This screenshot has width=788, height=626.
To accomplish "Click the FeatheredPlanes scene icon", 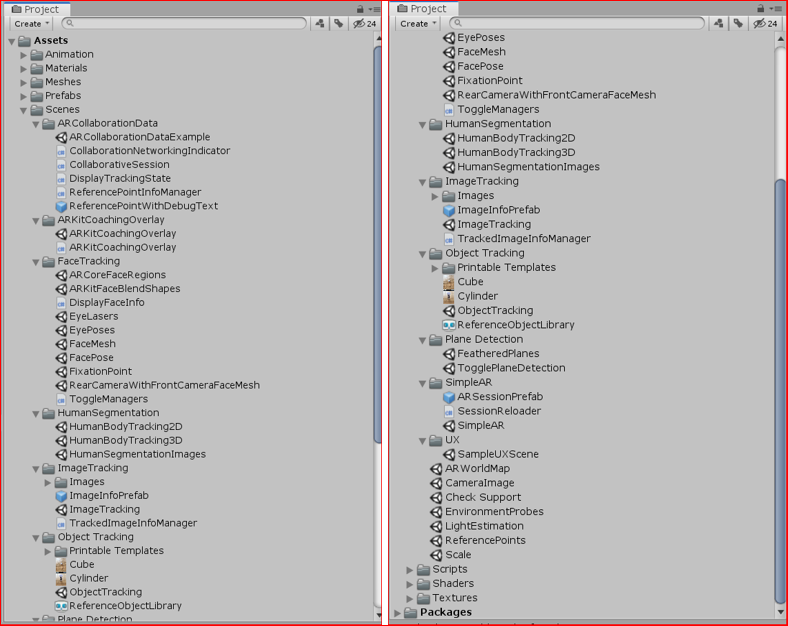I will (449, 354).
